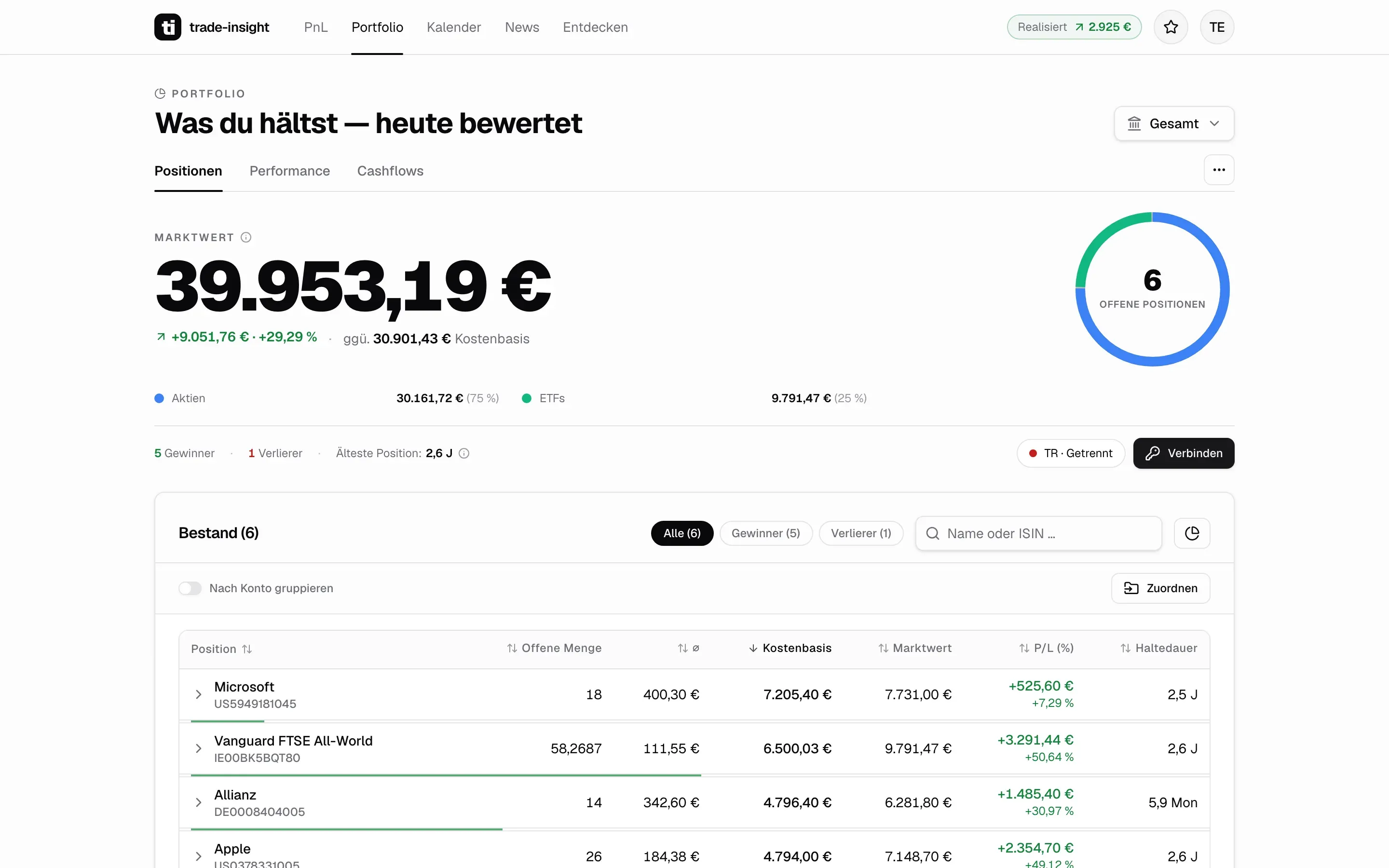Viewport: 1389px width, 868px height.
Task: Click Vanguard ISIN IE00BK5BQT80
Action: (257, 758)
